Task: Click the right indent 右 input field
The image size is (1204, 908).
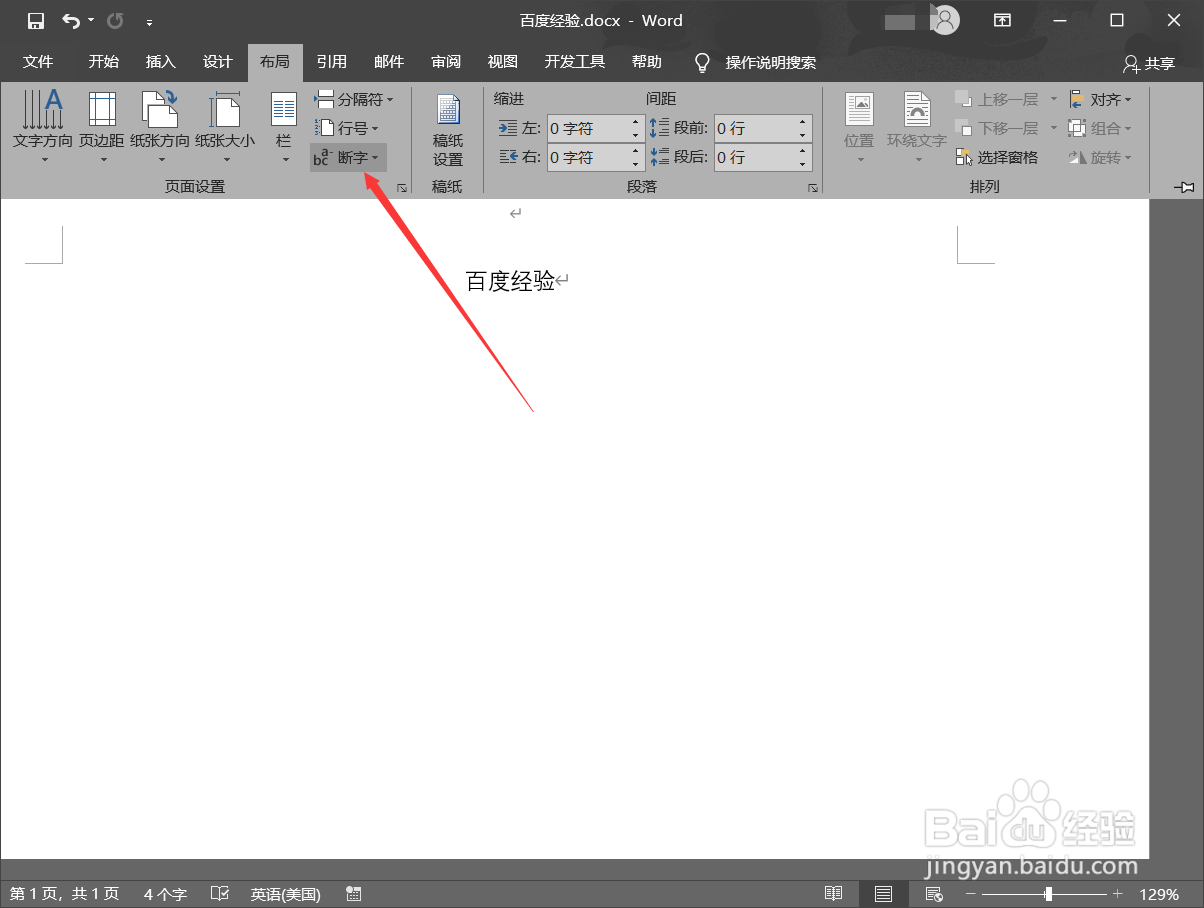Action: [587, 157]
